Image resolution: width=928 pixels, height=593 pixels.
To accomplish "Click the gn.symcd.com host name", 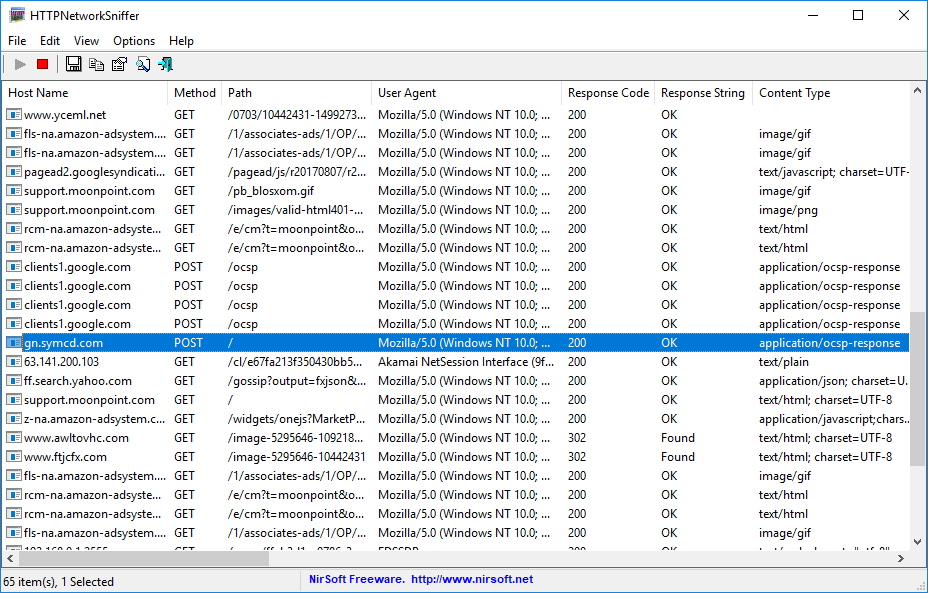I will 63,343.
